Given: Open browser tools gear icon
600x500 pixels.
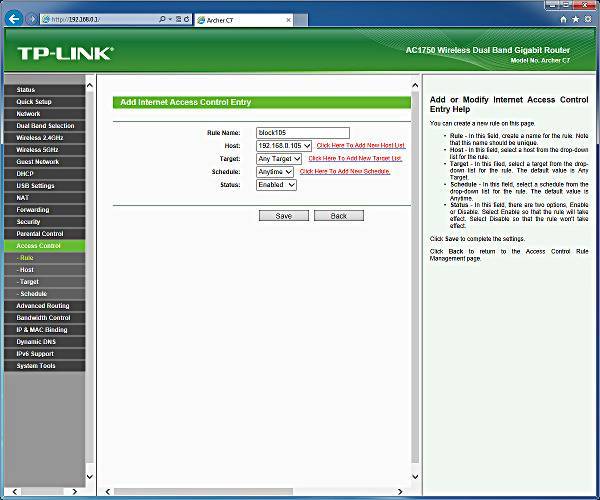Looking at the screenshot, I should [x=588, y=19].
